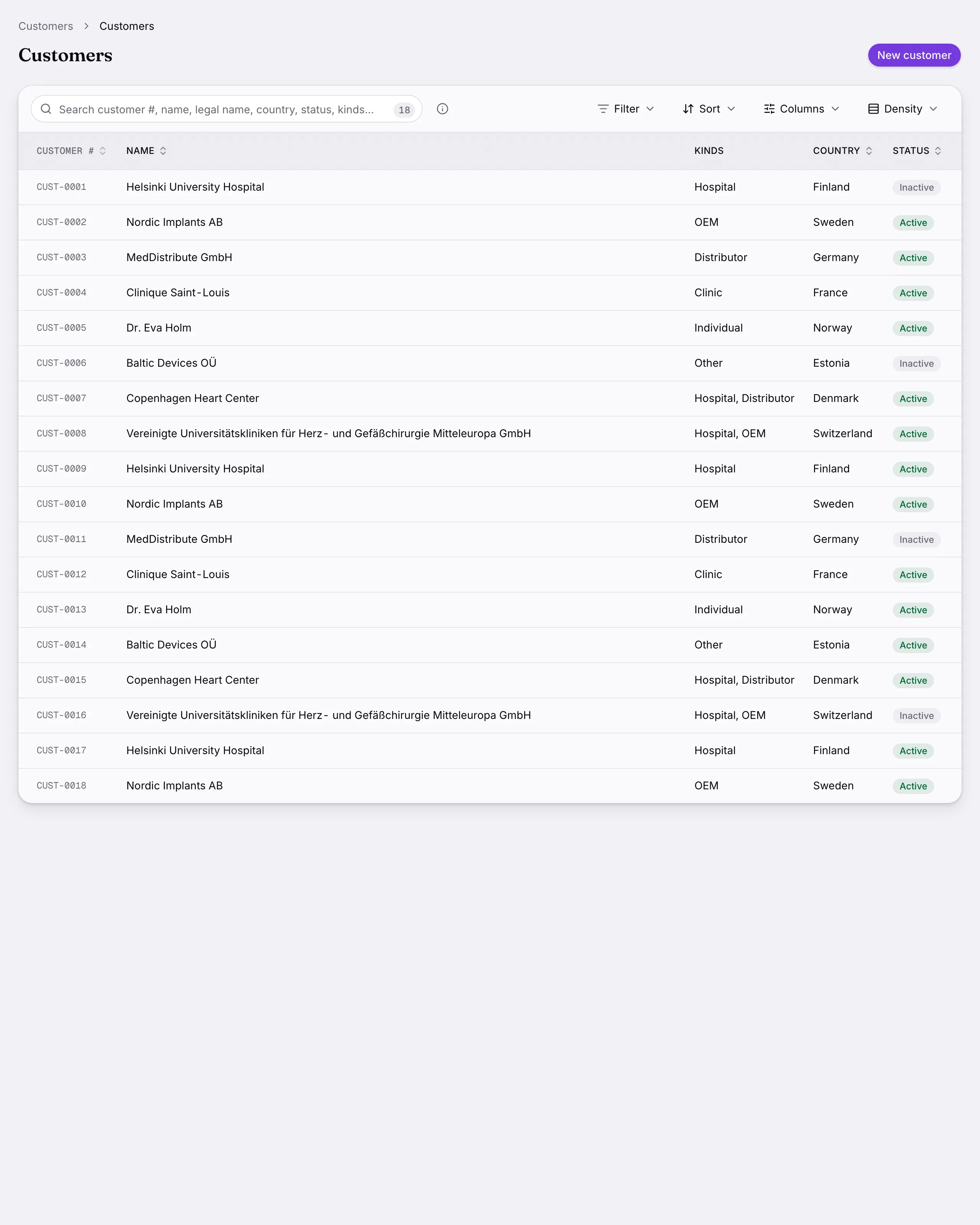980x1225 pixels.
Task: Click the New customer button
Action: tap(914, 55)
